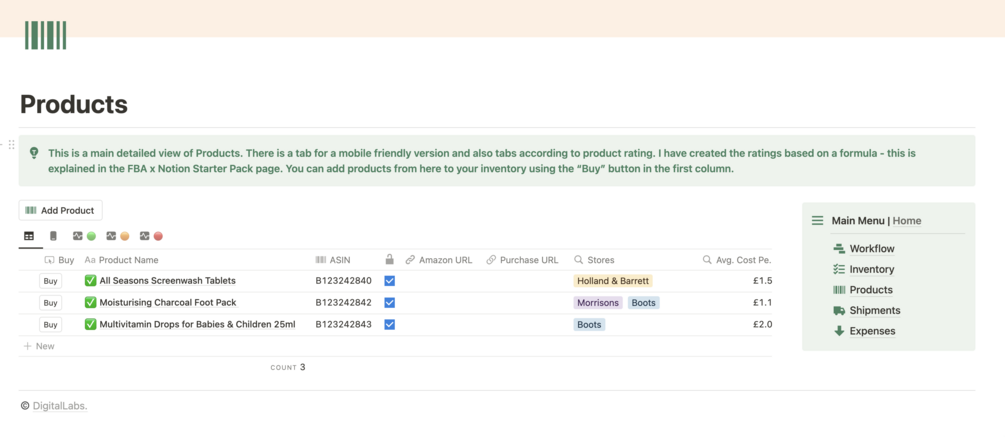Screen dimensions: 1005x437
Task: Open the Expenses page link
Action: (x=872, y=331)
